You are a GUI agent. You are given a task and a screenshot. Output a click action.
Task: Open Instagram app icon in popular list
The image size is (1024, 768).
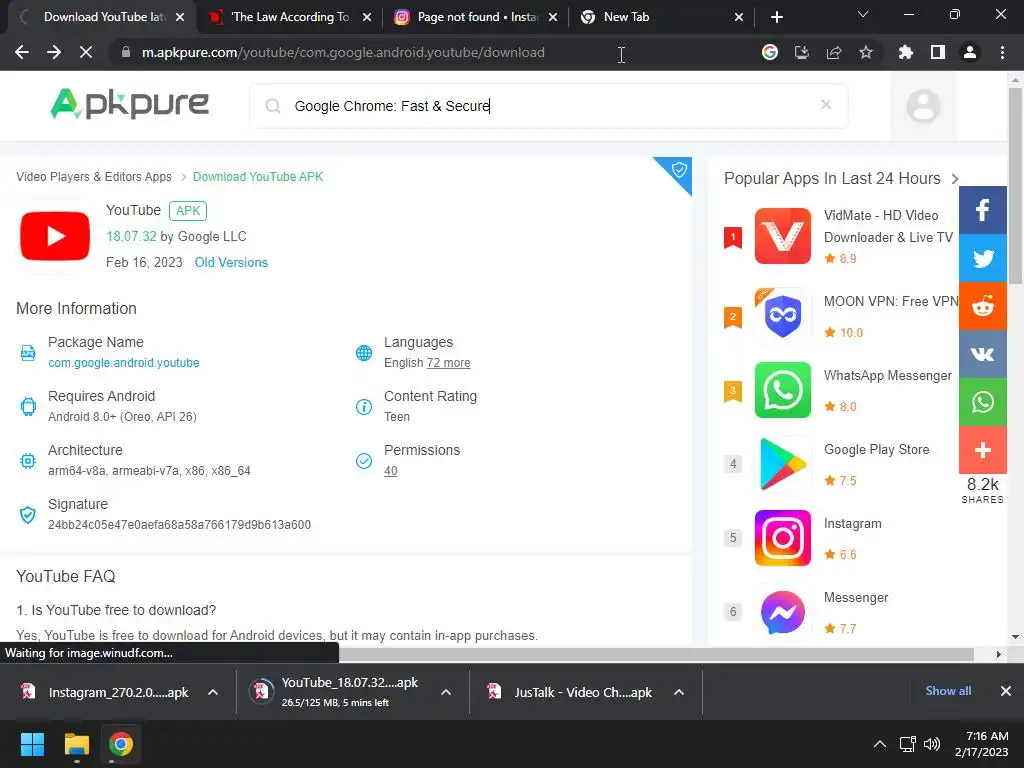click(782, 538)
